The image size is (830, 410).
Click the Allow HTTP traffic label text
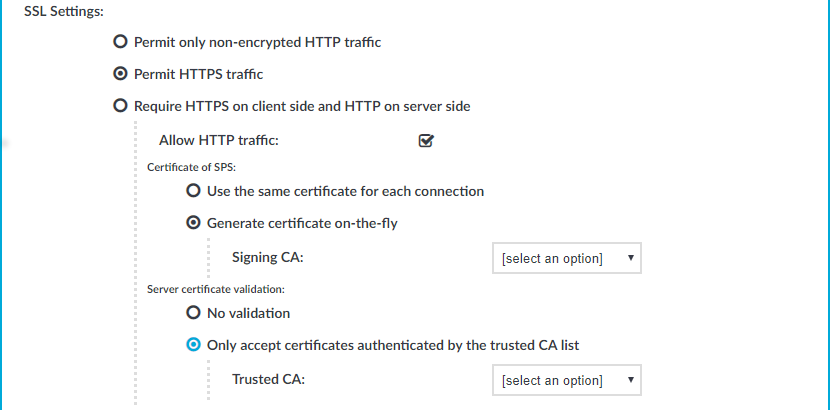[x=219, y=141]
